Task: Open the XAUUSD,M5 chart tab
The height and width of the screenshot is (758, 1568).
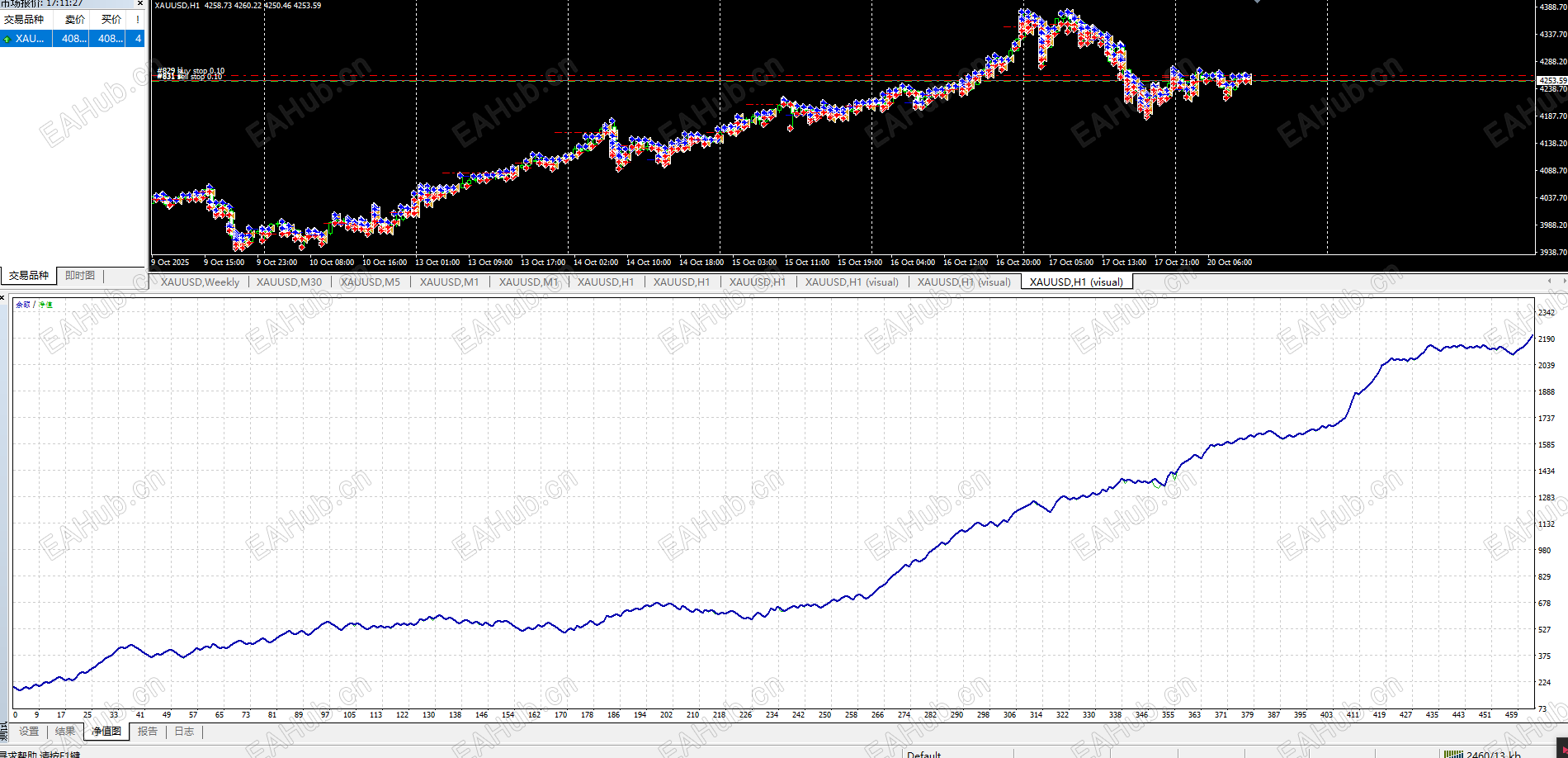Action: (370, 282)
